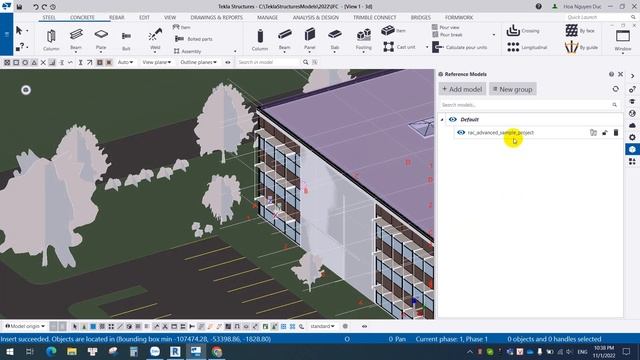Click the Windows Start button
Image resolution: width=640 pixels, height=360 pixels.
[x=9, y=351]
